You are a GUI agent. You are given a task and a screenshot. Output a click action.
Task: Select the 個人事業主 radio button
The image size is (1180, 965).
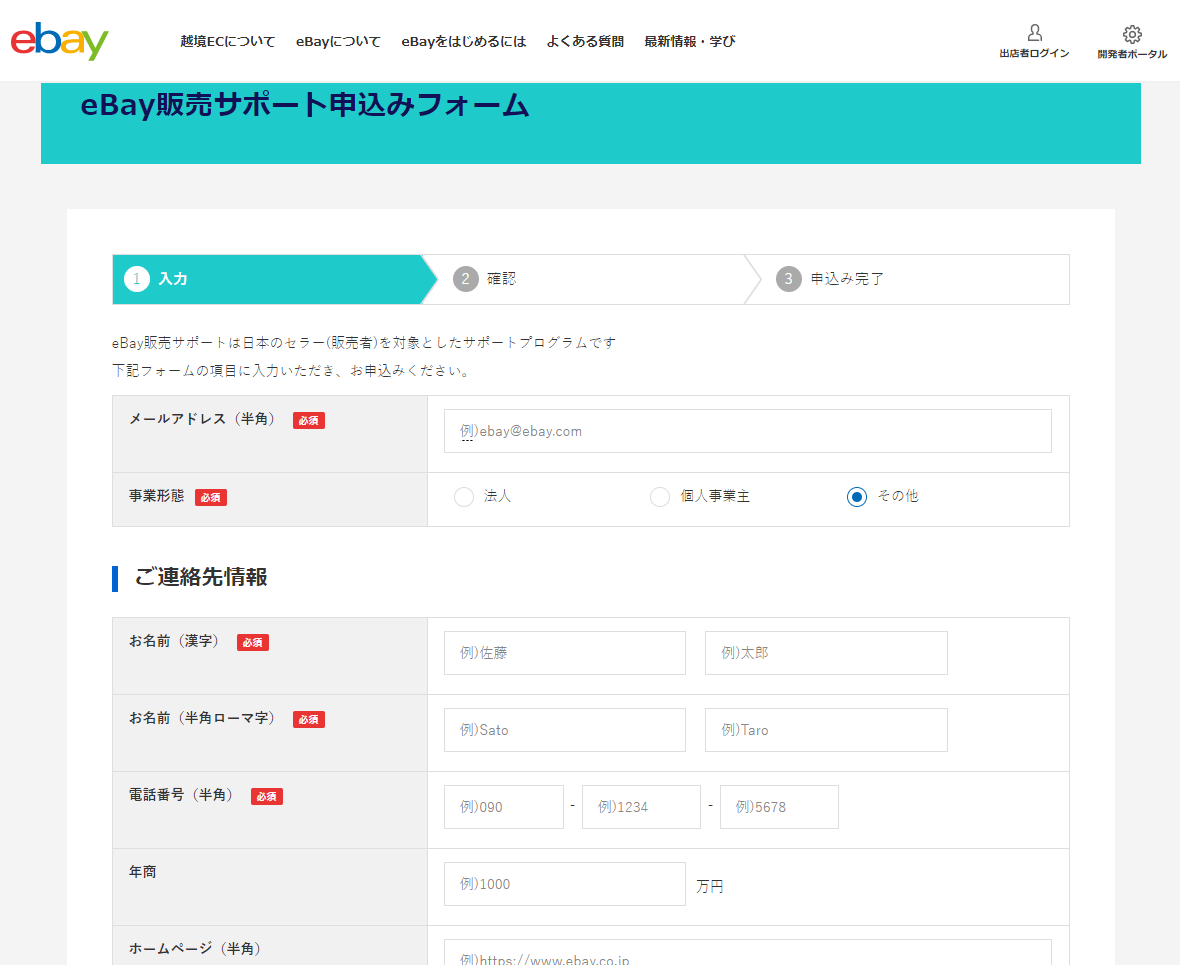point(660,496)
